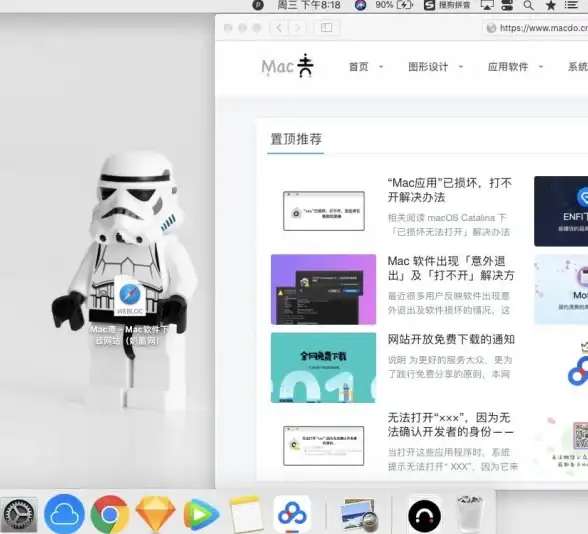Click the purple crash-report thumbnail
Viewport: 588px width, 534px height.
click(x=323, y=289)
